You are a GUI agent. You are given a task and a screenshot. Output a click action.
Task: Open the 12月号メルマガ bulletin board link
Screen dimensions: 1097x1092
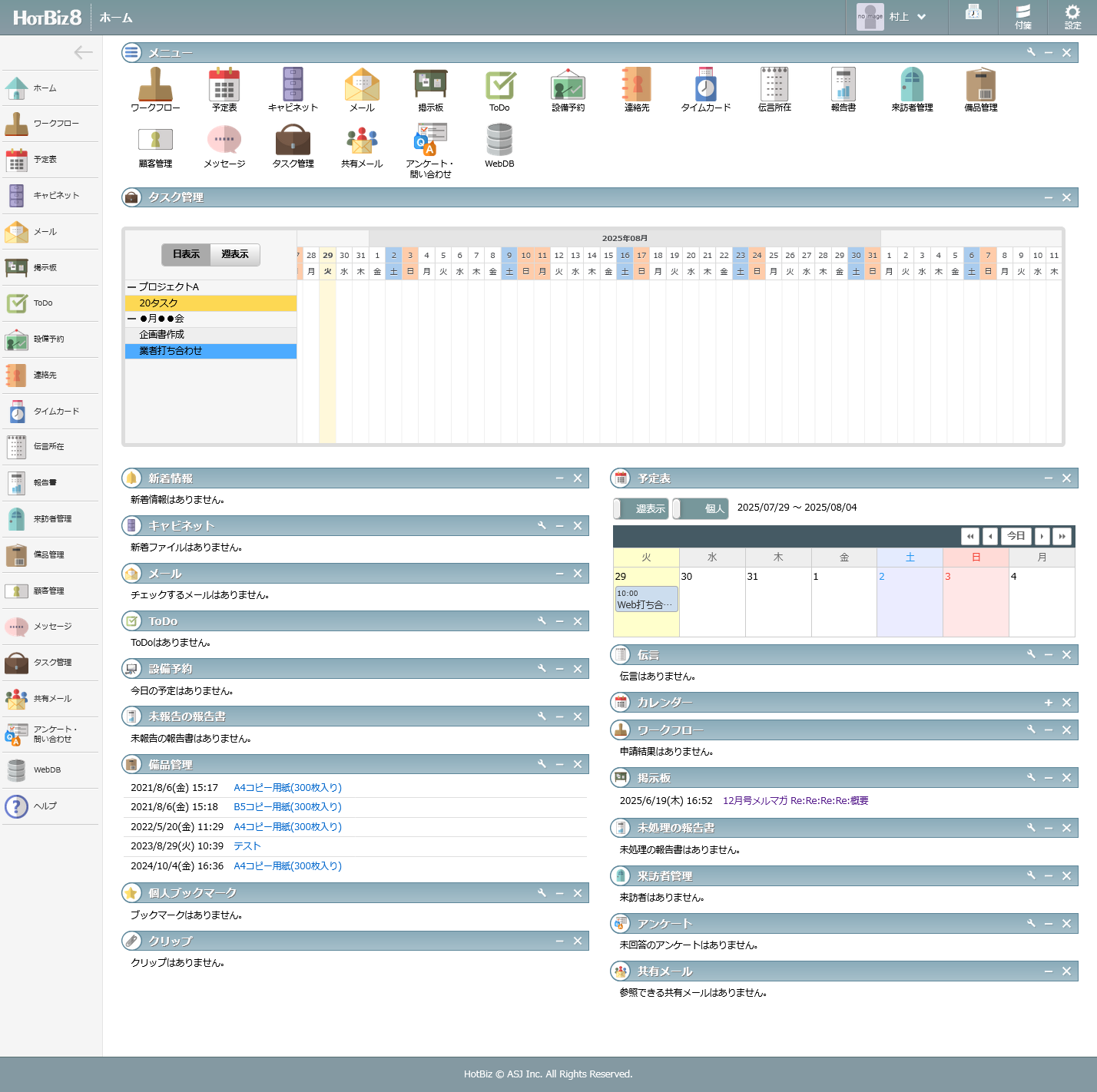pos(795,801)
